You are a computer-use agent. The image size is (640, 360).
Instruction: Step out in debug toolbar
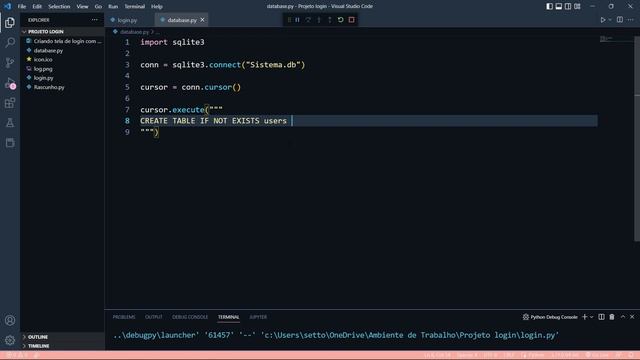[330, 20]
